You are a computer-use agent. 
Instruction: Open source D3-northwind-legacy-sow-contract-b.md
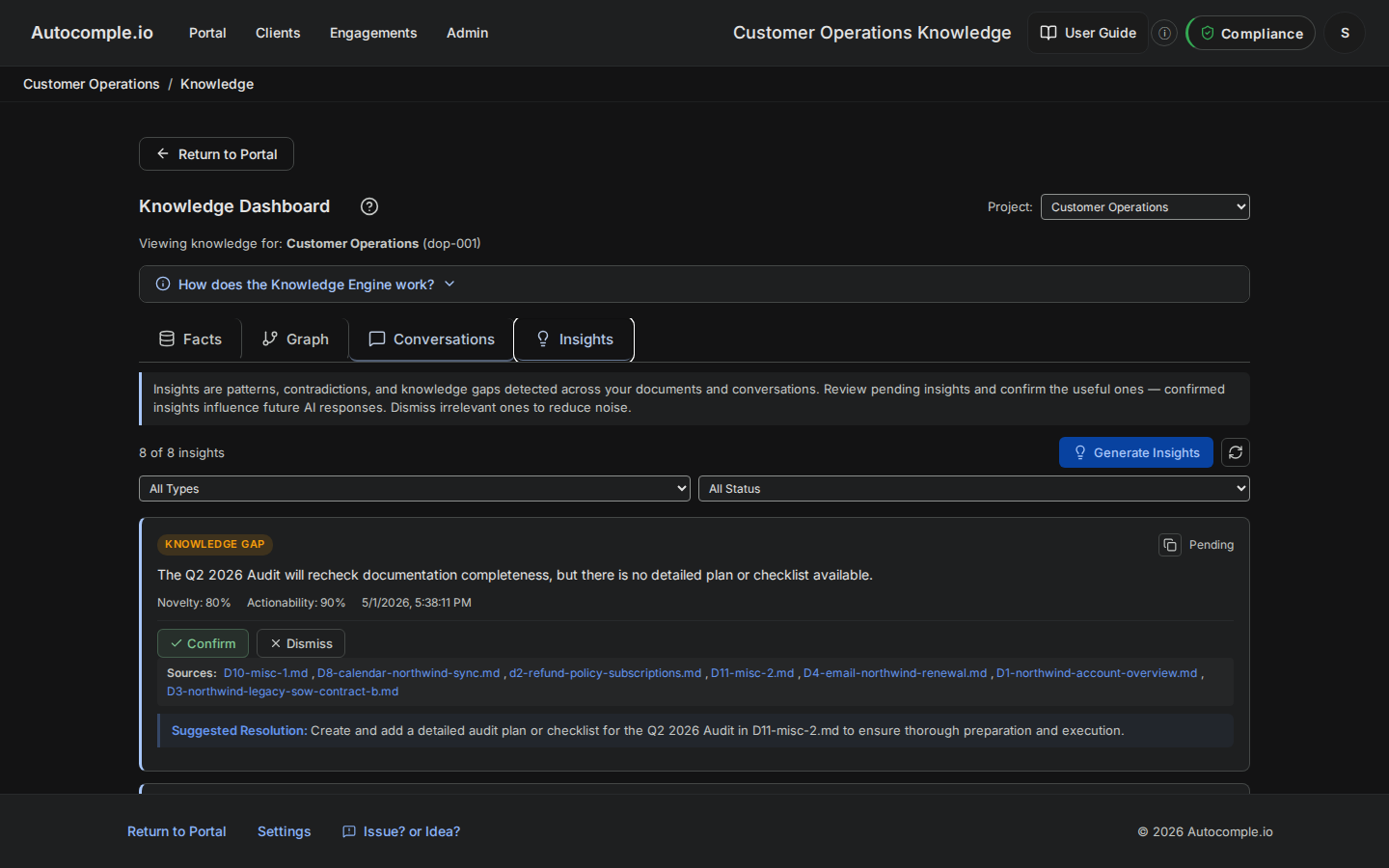pyautogui.click(x=283, y=692)
